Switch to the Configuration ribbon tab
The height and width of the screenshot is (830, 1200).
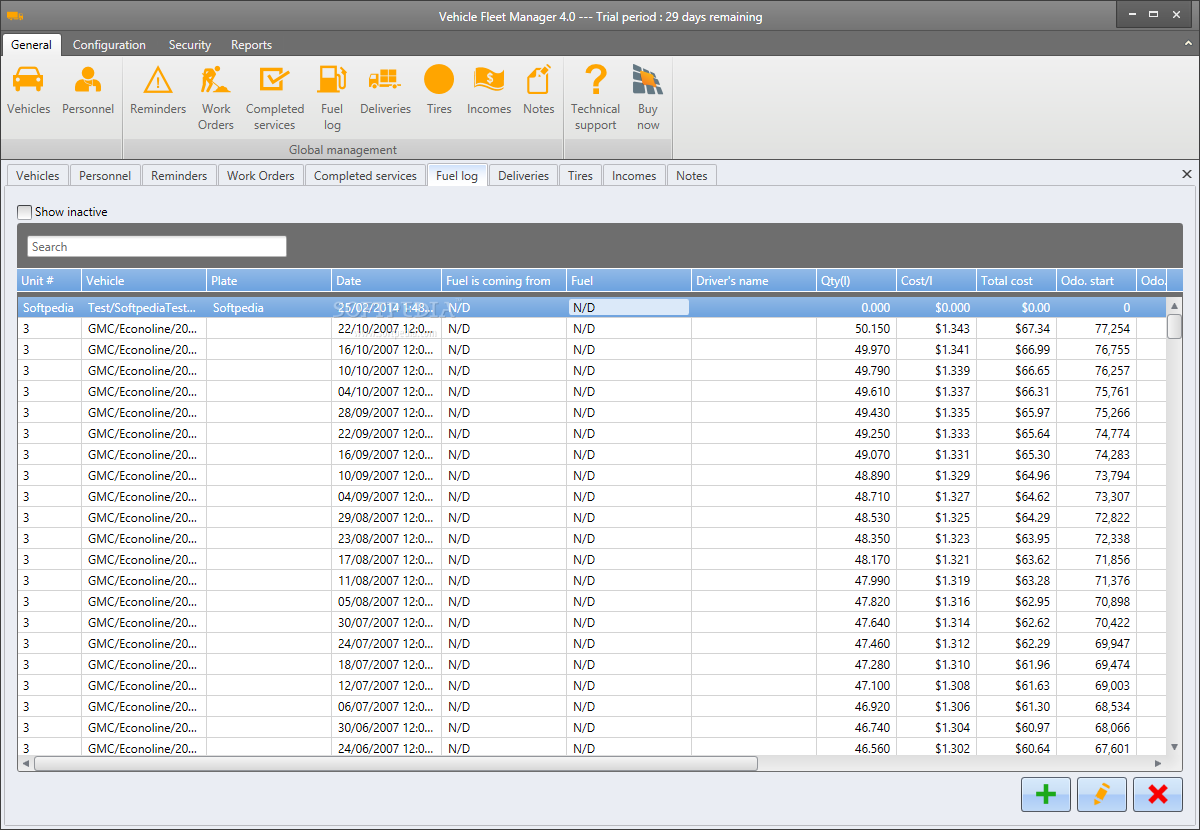[x=109, y=45]
